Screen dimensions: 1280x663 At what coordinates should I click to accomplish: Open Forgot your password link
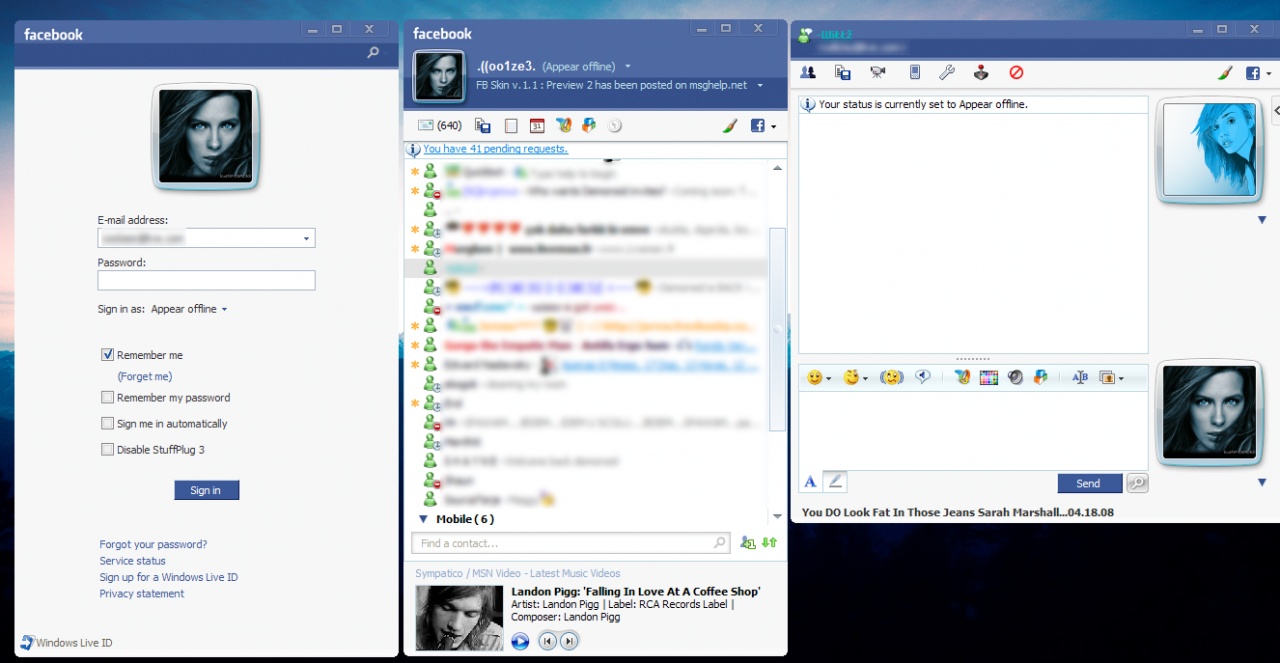153,545
